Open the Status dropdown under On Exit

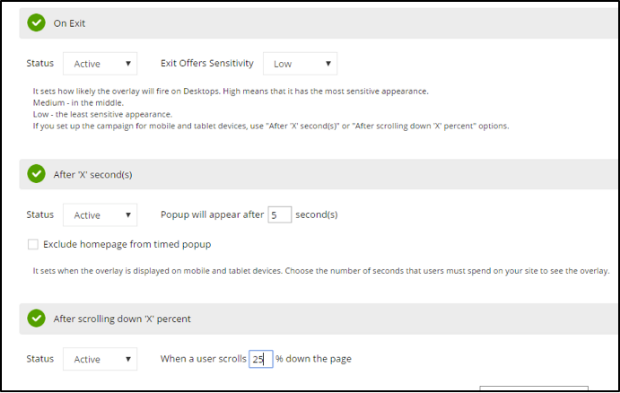tap(100, 64)
